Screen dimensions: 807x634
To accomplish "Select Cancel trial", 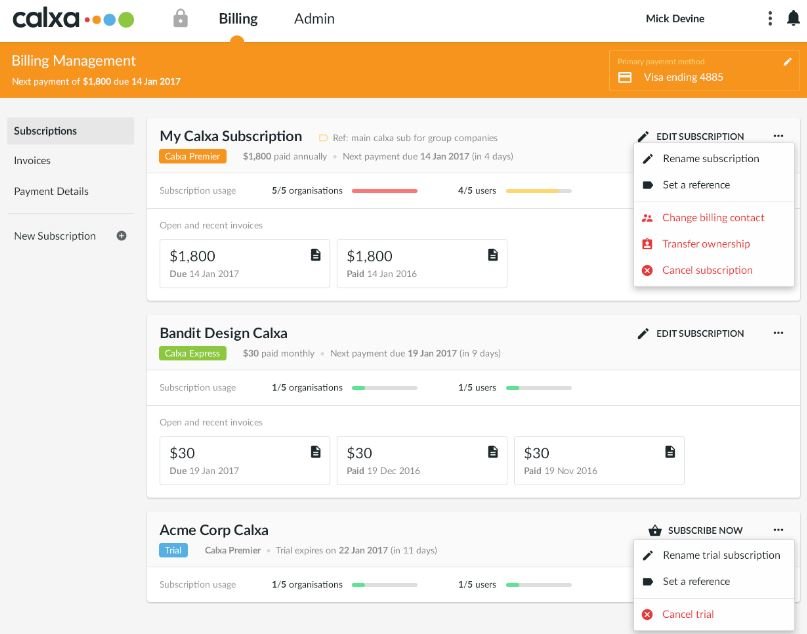I will click(x=714, y=614).
